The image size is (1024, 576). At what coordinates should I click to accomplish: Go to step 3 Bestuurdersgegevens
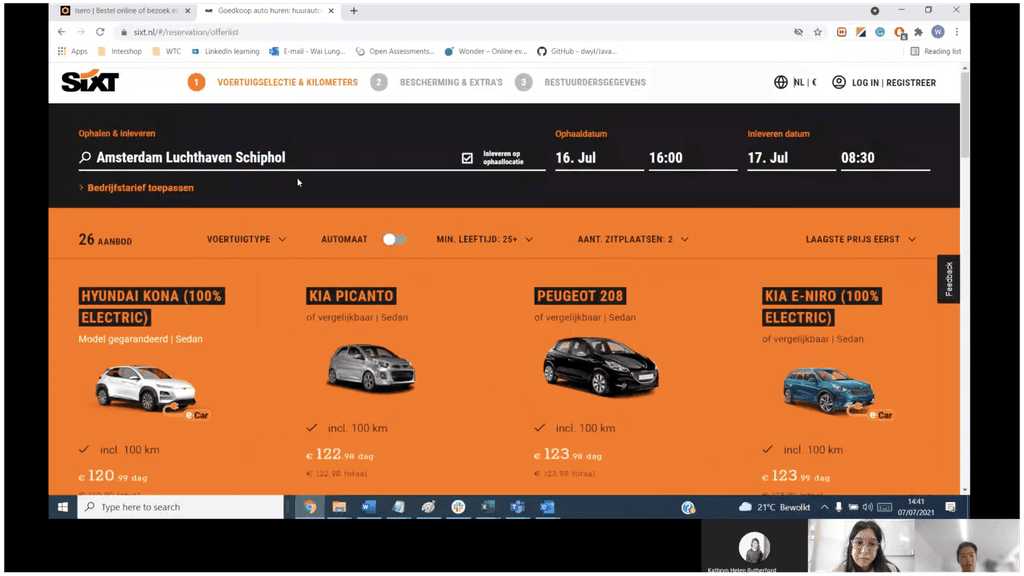point(580,82)
